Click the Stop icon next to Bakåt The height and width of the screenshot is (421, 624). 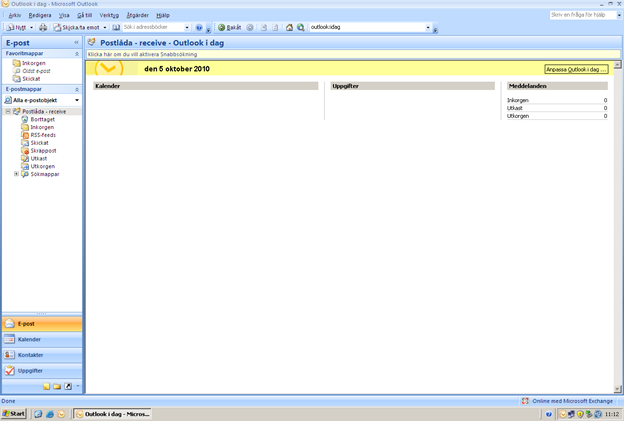[250, 27]
